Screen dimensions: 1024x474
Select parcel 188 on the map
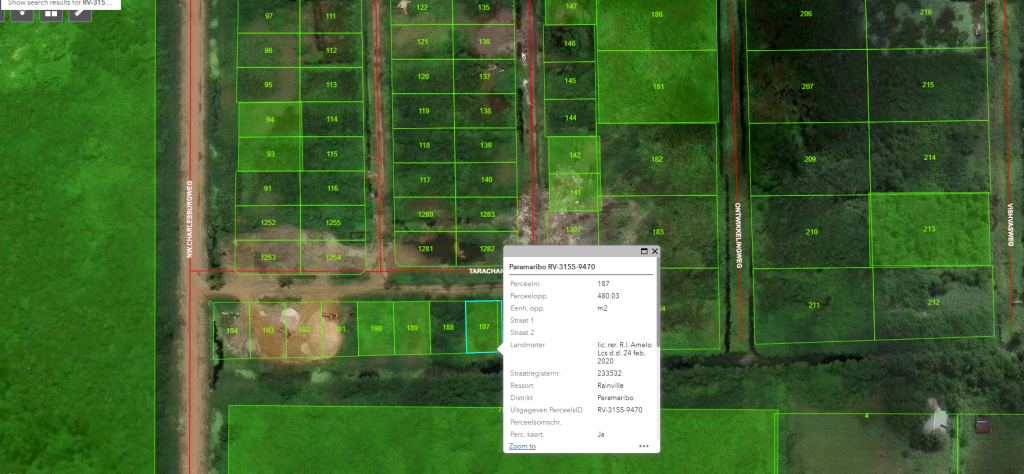(448, 327)
